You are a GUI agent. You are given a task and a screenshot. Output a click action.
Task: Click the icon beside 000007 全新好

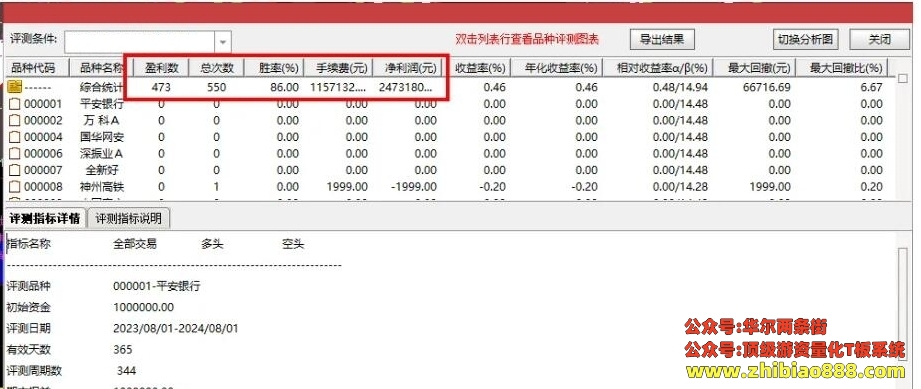(15, 170)
